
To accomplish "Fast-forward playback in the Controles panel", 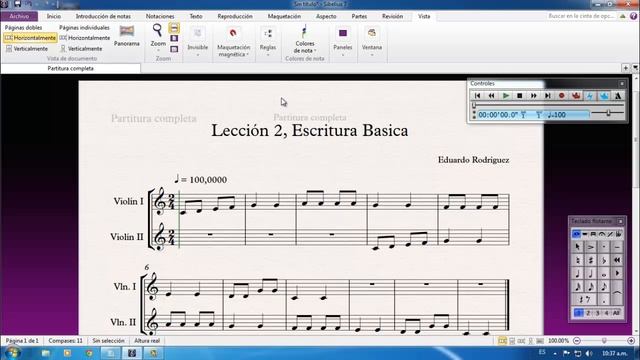I will [x=533, y=96].
